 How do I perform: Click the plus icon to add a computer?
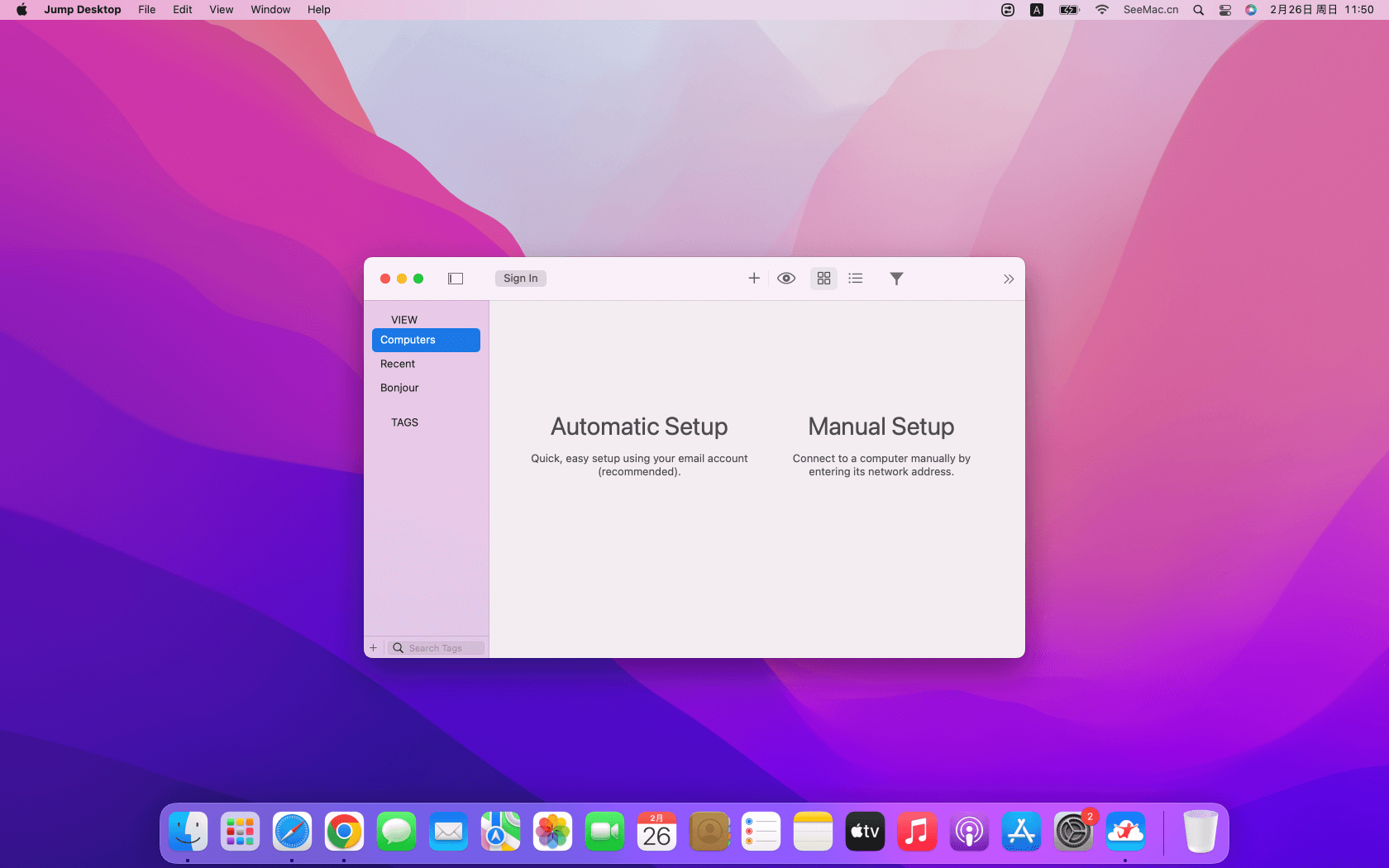[x=753, y=279]
